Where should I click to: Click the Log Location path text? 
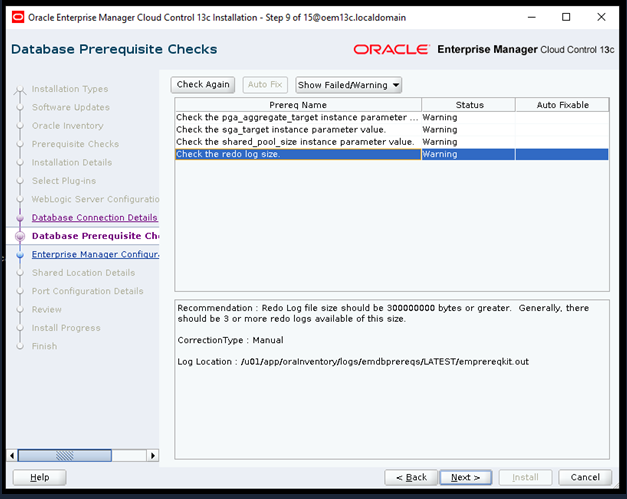click(385, 362)
